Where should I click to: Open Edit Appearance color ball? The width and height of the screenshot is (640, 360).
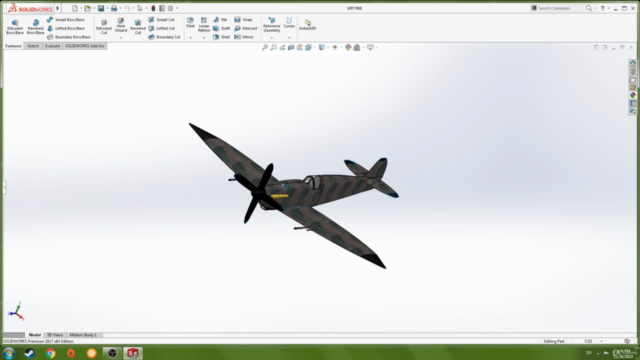(x=348, y=47)
